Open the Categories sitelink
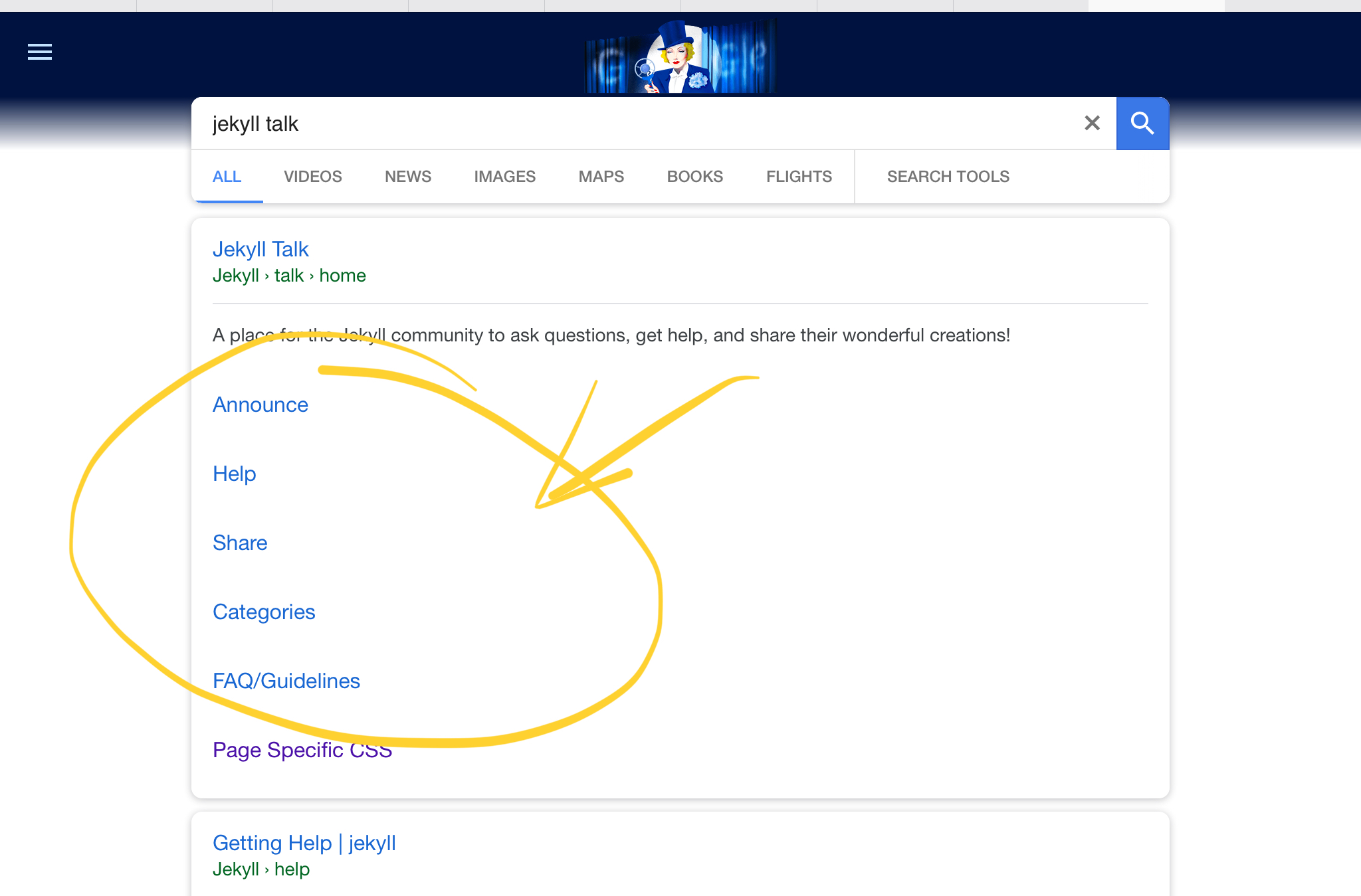The width and height of the screenshot is (1361, 896). (x=264, y=612)
